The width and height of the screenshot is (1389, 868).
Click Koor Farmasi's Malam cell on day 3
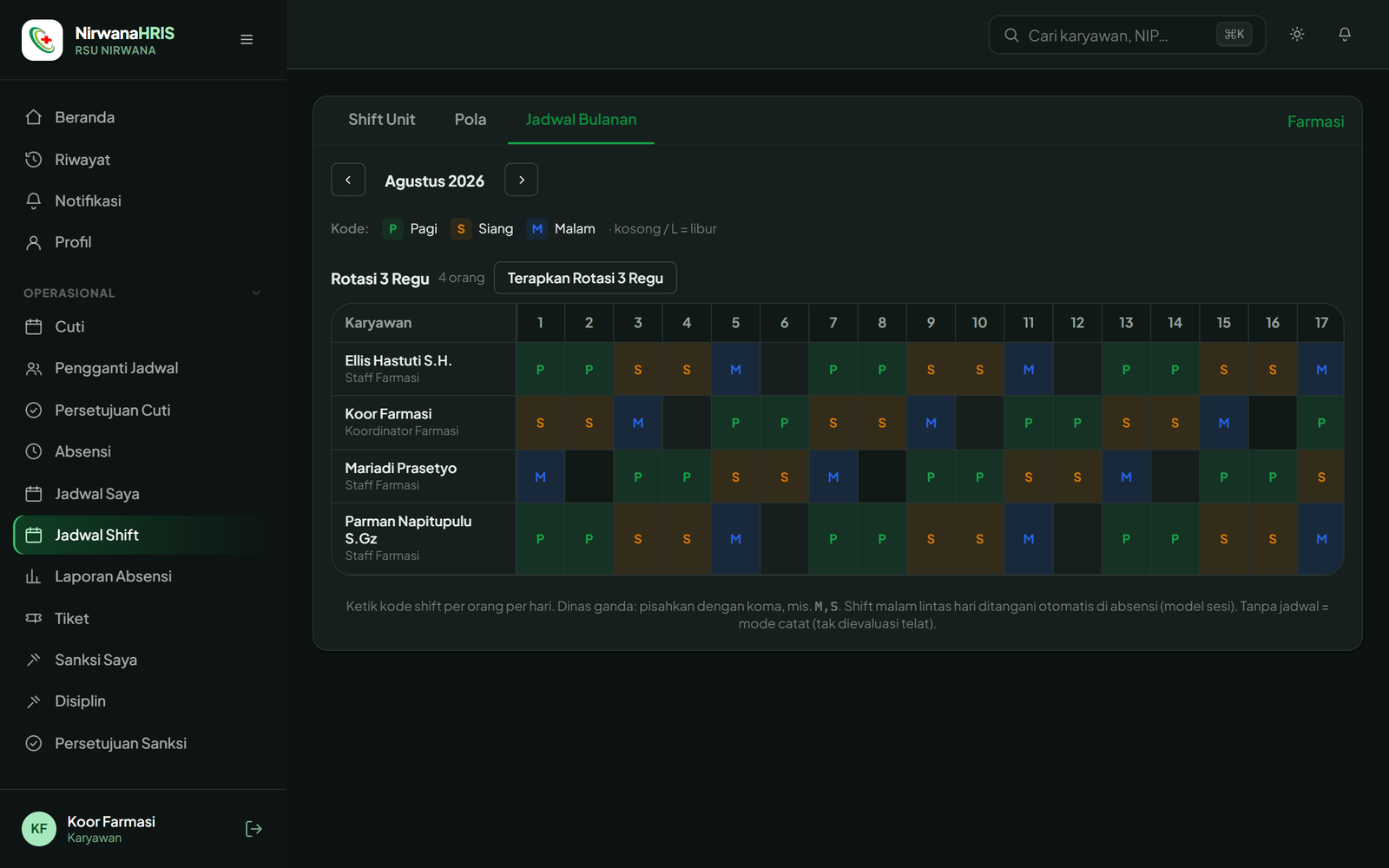638,423
